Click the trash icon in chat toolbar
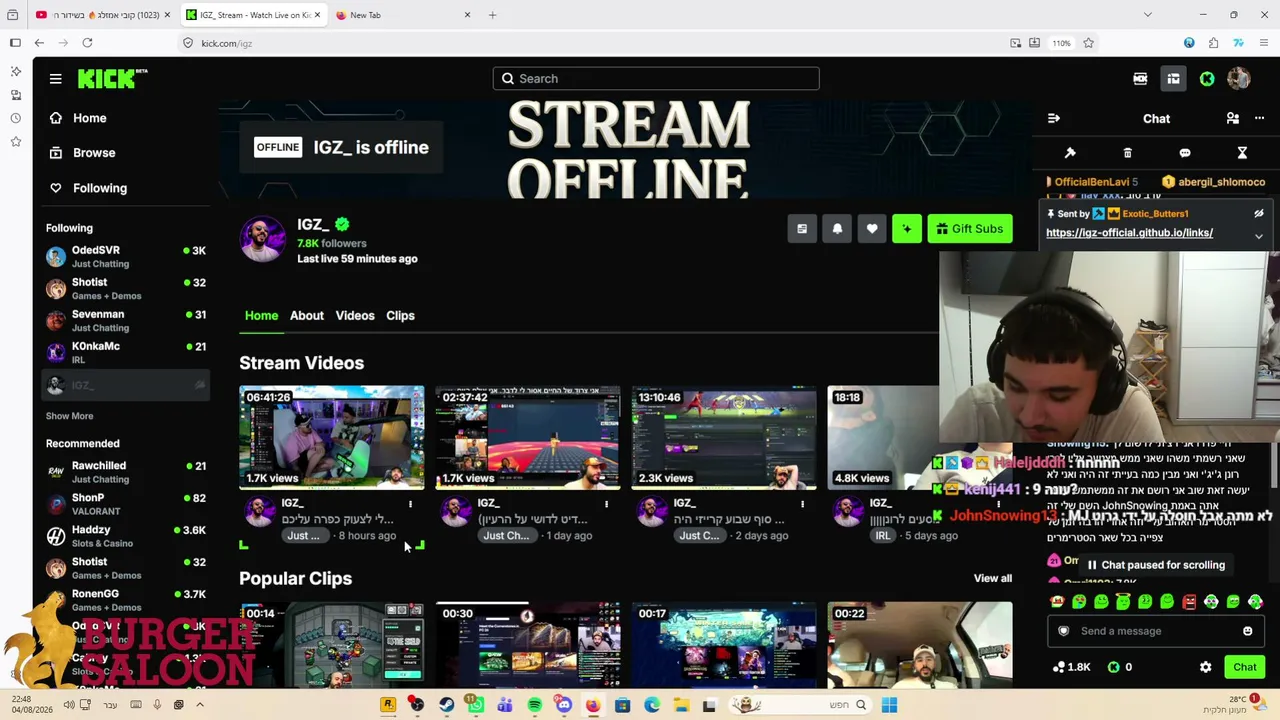The image size is (1280, 720). click(x=1127, y=153)
